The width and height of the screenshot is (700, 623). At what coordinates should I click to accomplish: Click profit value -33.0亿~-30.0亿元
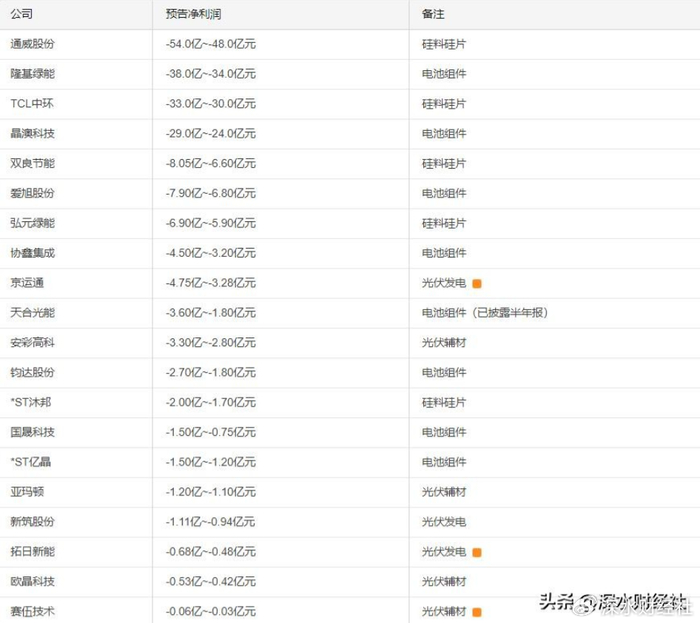(x=211, y=104)
